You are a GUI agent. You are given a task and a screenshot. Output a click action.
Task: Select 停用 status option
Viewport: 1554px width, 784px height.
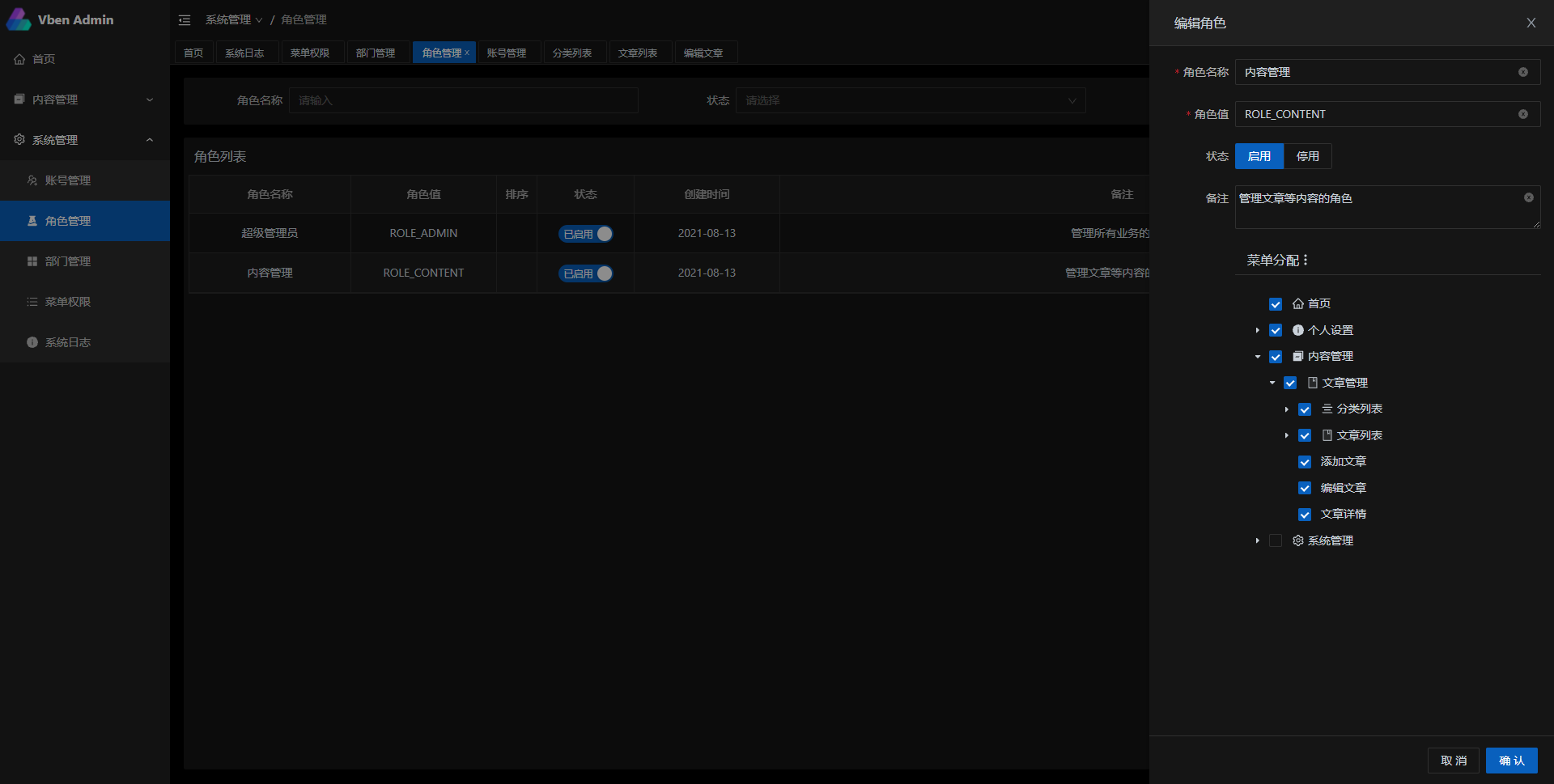[1307, 156]
